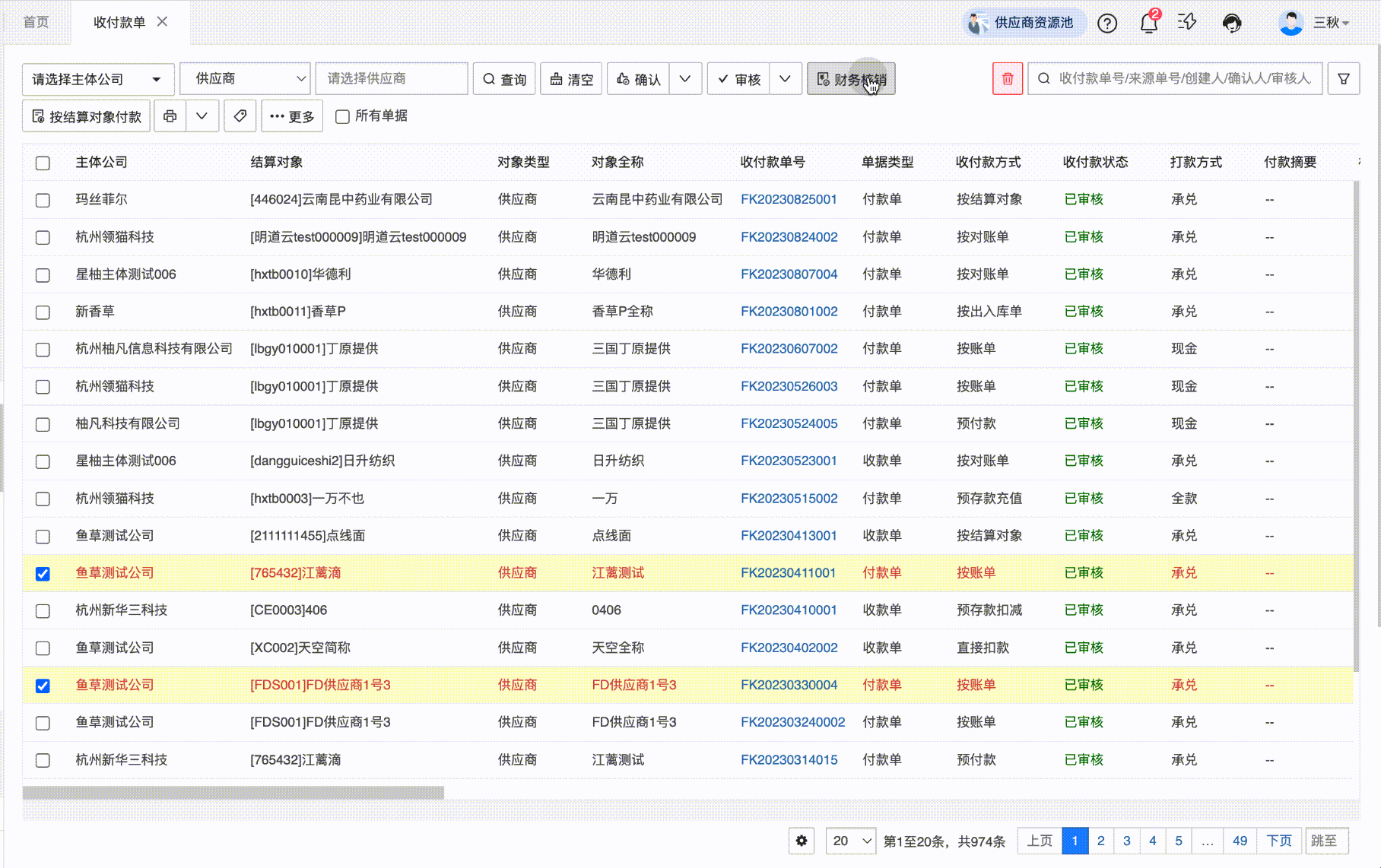The image size is (1381, 868).
Task: Click the red trash delete icon
Action: click(1007, 79)
